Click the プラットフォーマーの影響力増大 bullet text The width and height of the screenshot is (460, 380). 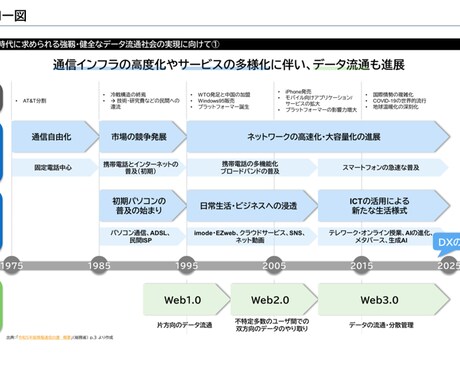pyautogui.click(x=321, y=110)
